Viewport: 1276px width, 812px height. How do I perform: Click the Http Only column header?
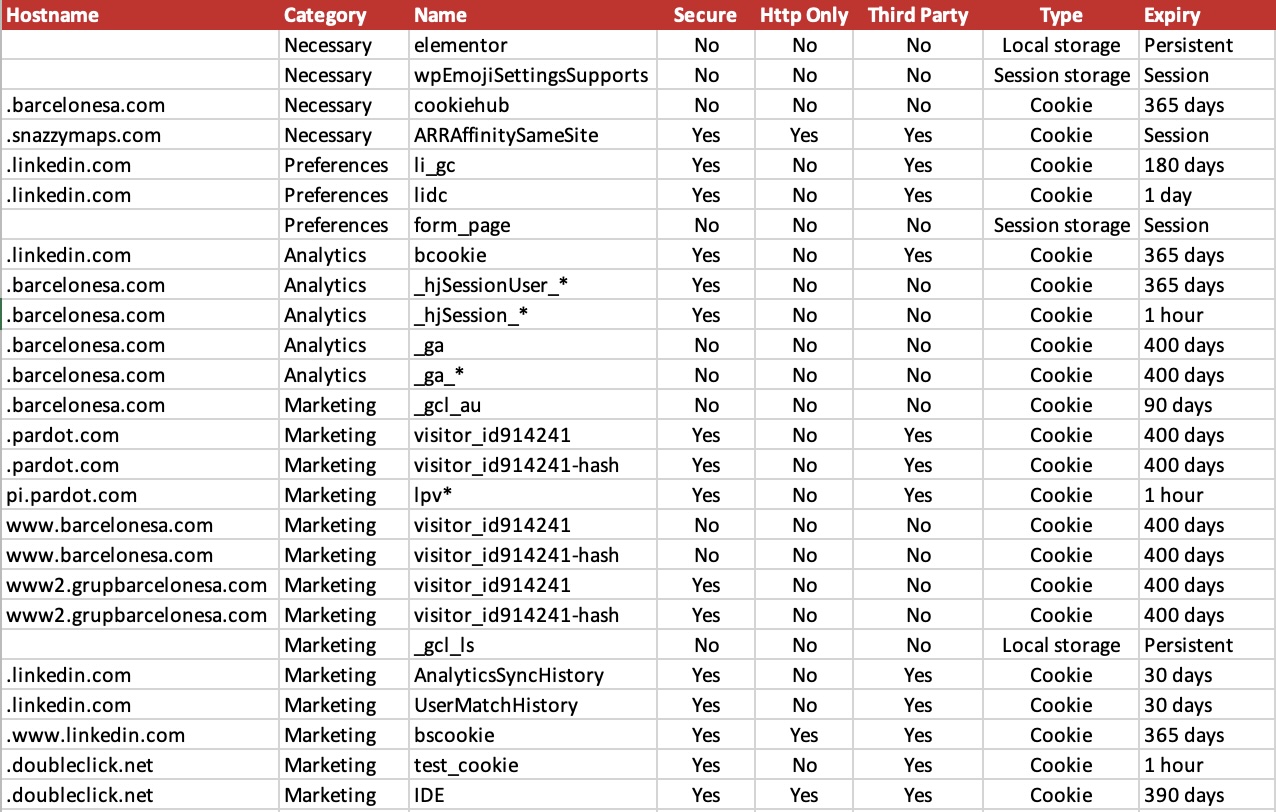click(x=804, y=15)
